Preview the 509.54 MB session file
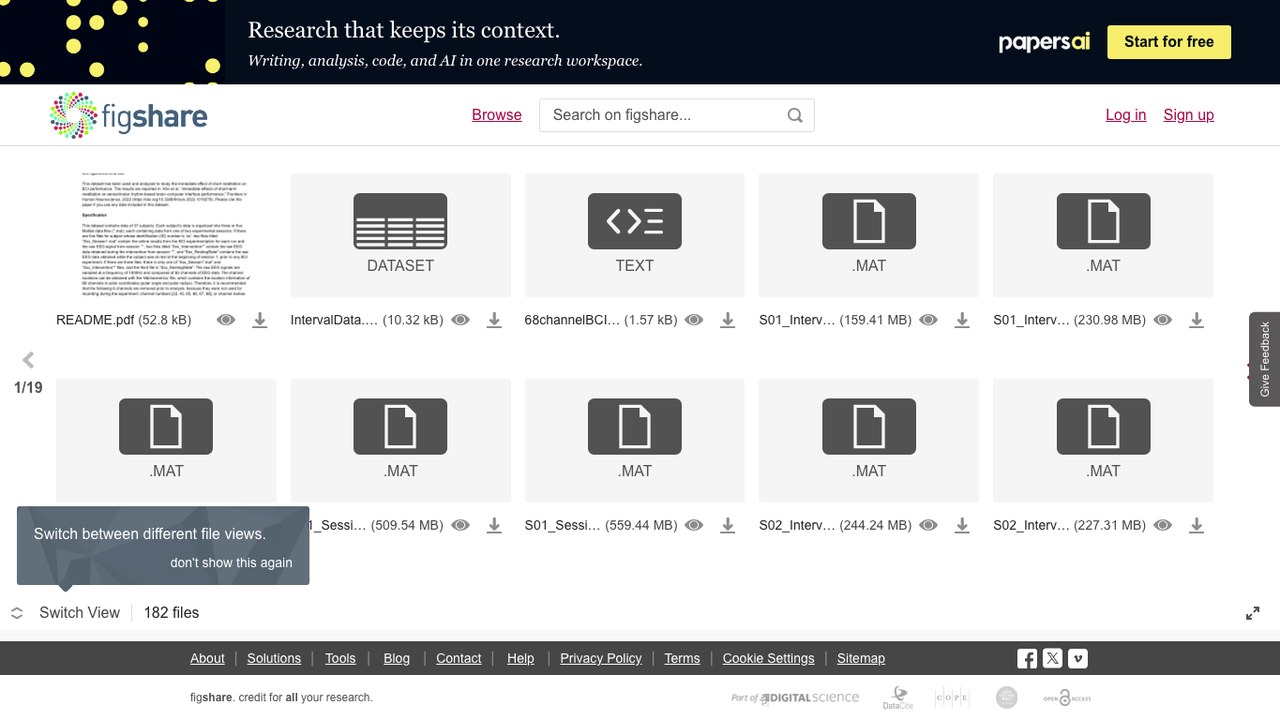The height and width of the screenshot is (720, 1280). (460, 525)
